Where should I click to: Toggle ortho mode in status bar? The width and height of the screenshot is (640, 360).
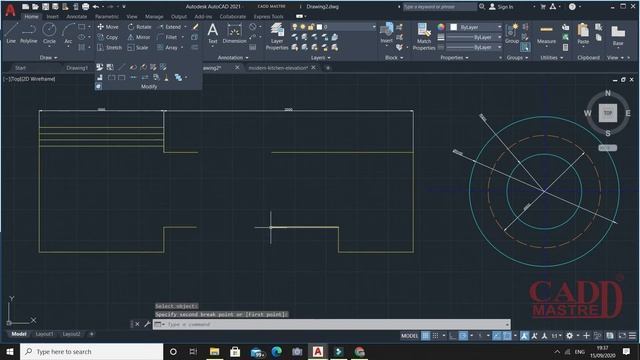click(453, 336)
